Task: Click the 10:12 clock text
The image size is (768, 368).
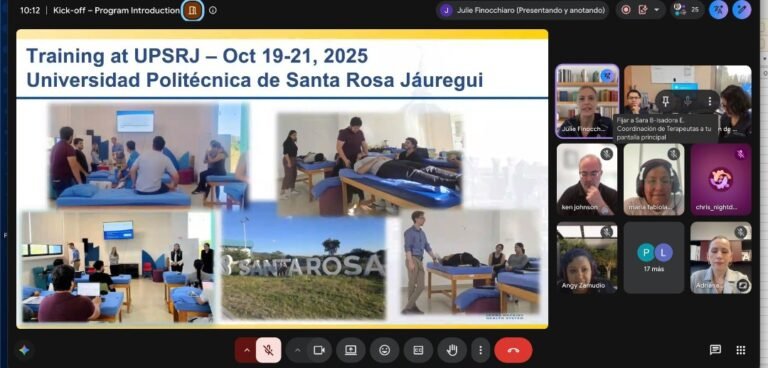Action: click(x=29, y=10)
